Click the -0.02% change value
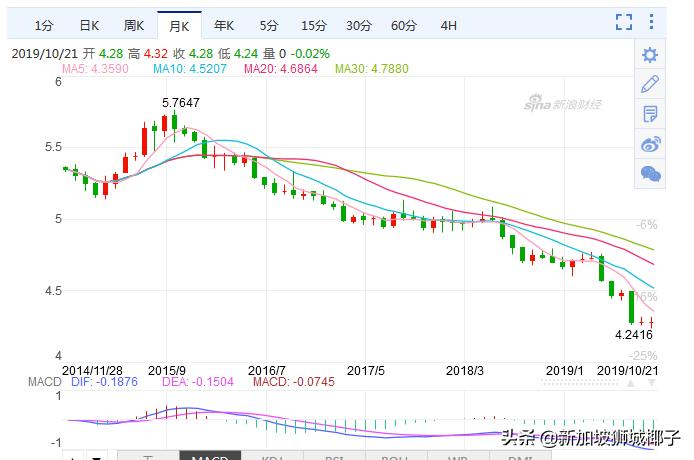 pyautogui.click(x=310, y=54)
